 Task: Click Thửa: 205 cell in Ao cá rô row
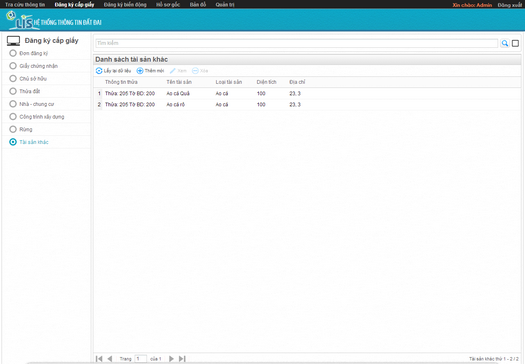130,104
